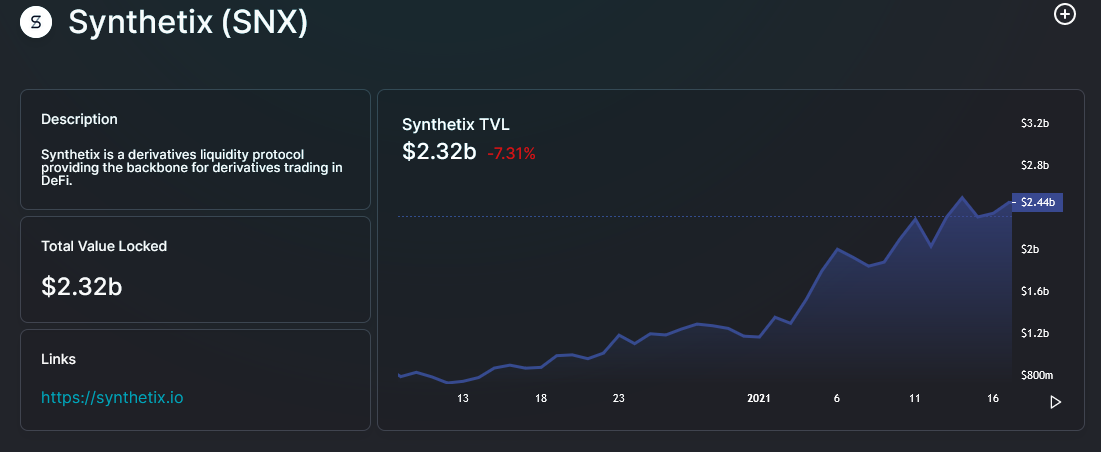
Task: Click the plus circle add icon
Action: pyautogui.click(x=1064, y=14)
